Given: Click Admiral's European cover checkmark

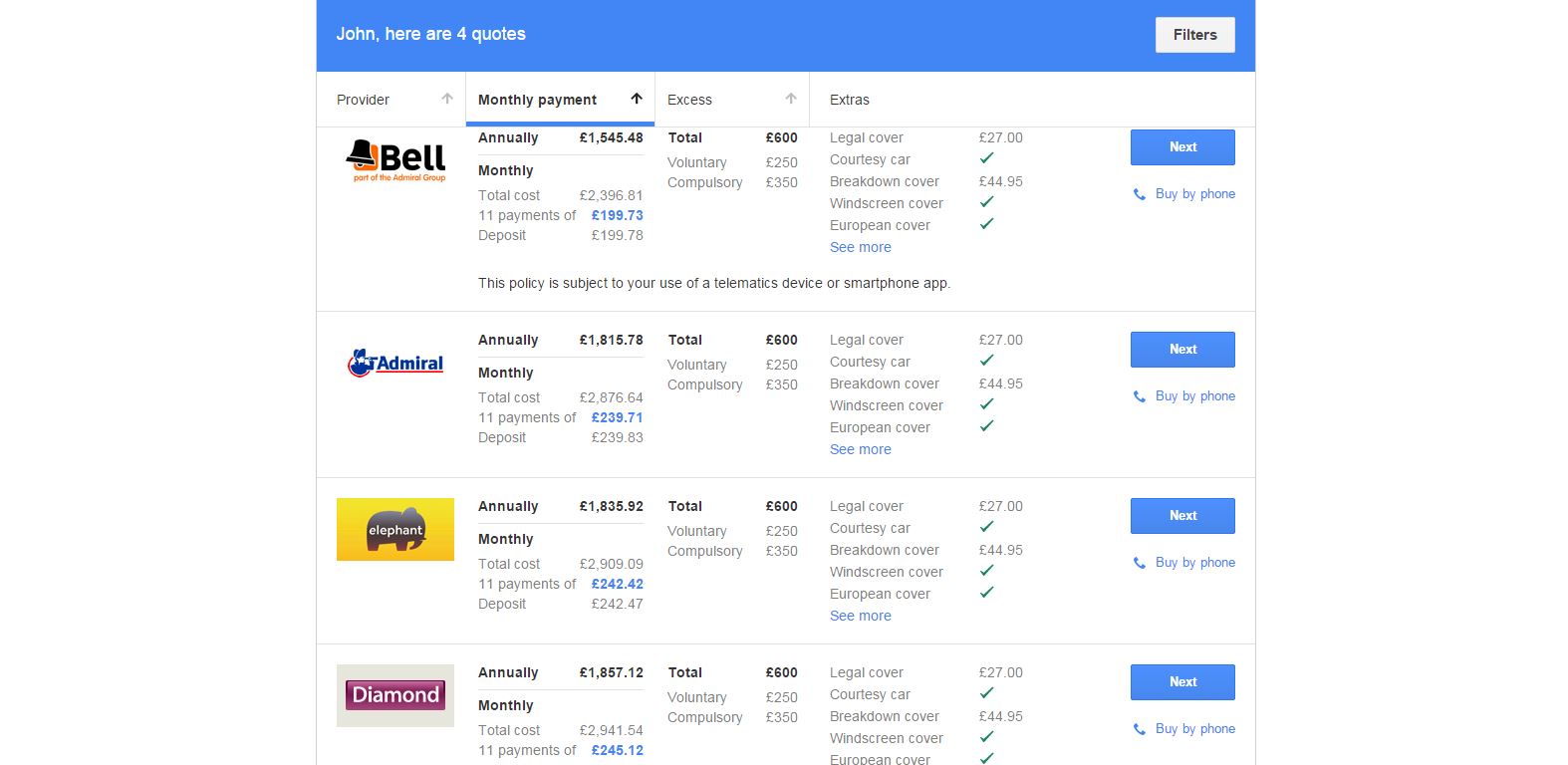Looking at the screenshot, I should [x=986, y=426].
